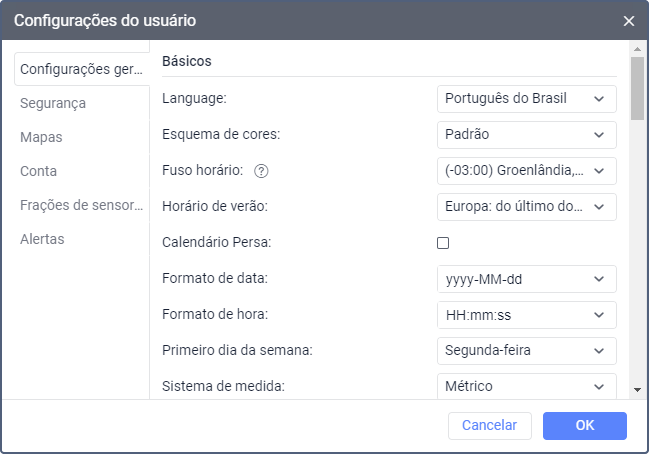
Task: Expand the Horário de verão dropdown
Action: [526, 206]
